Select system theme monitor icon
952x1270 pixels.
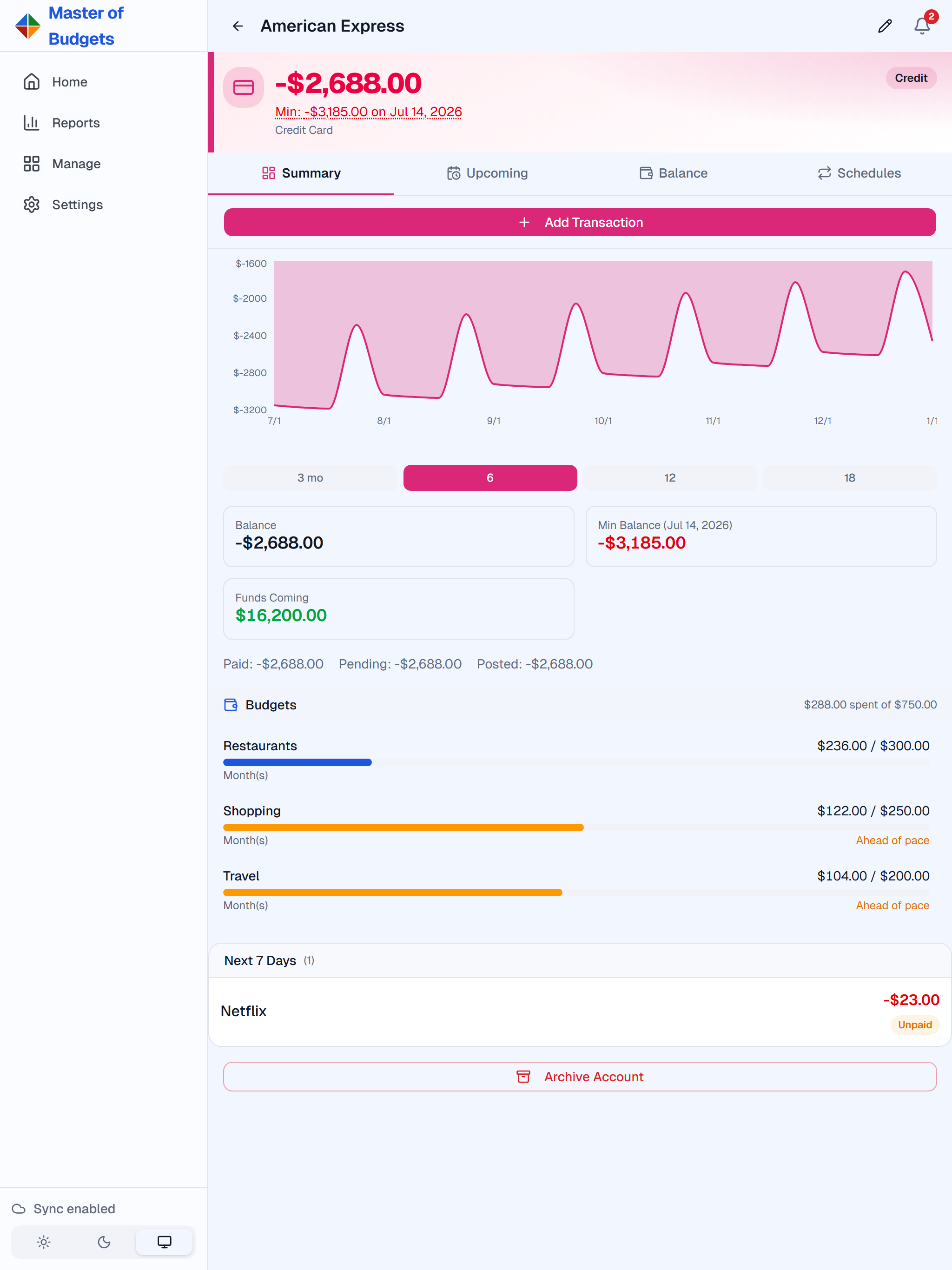point(164,1242)
